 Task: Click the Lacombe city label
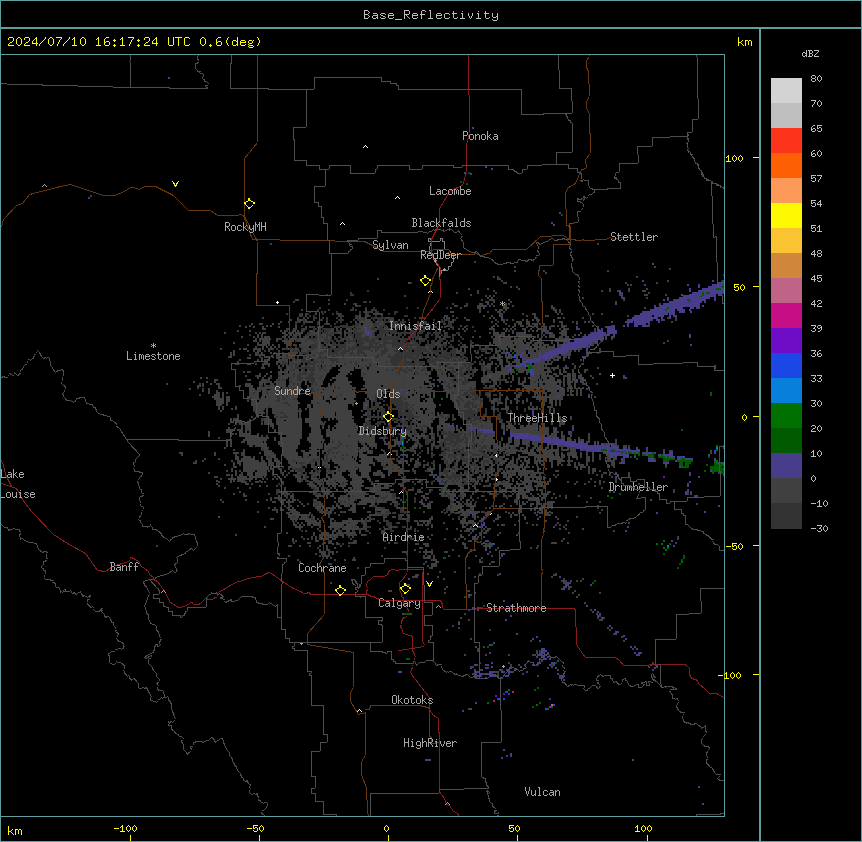tap(450, 191)
